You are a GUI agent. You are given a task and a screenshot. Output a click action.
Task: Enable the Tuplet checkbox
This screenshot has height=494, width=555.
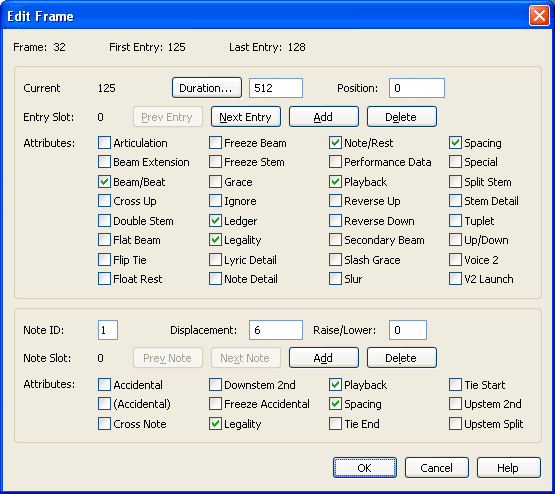[456, 221]
